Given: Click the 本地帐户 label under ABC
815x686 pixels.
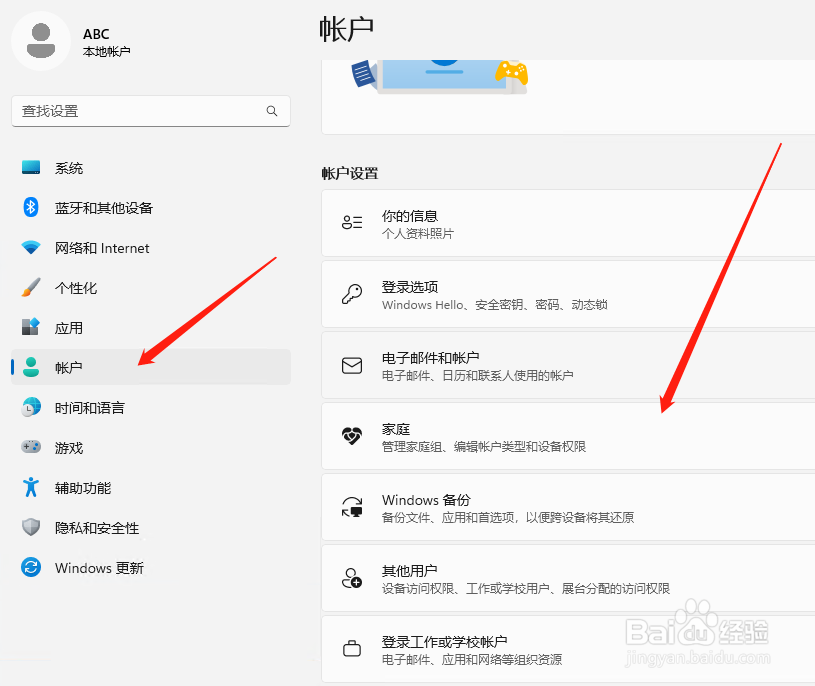Looking at the screenshot, I should point(107,51).
